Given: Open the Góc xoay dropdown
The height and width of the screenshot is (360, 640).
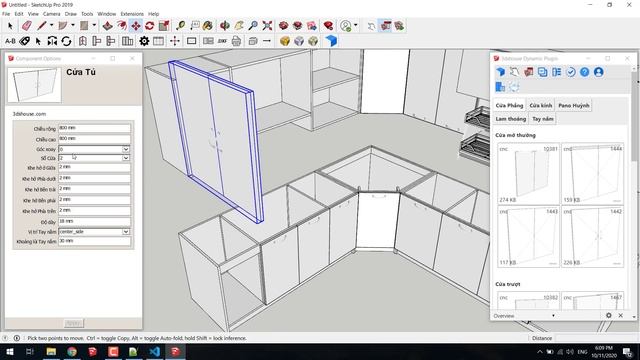Looking at the screenshot, I should pos(126,149).
